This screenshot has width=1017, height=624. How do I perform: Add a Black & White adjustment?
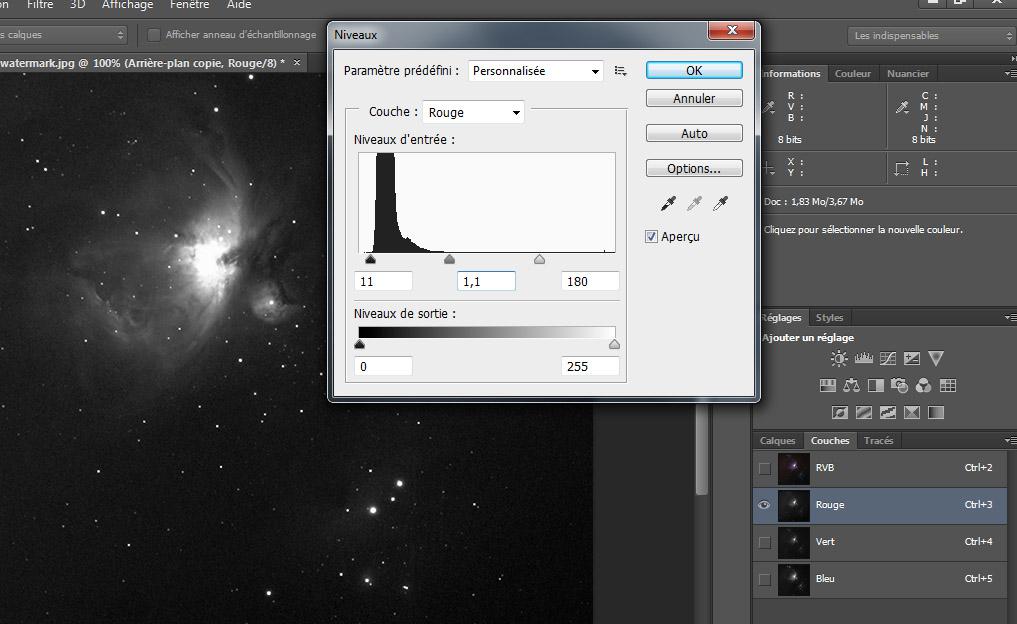[876, 386]
